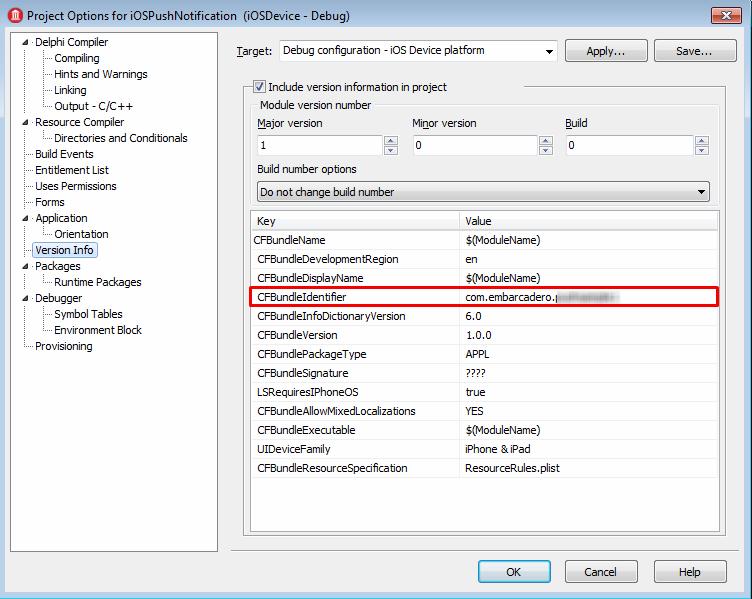This screenshot has height=599, width=752.
Task: Collapse the Delphi Compiler tree node
Action: [x=25, y=42]
